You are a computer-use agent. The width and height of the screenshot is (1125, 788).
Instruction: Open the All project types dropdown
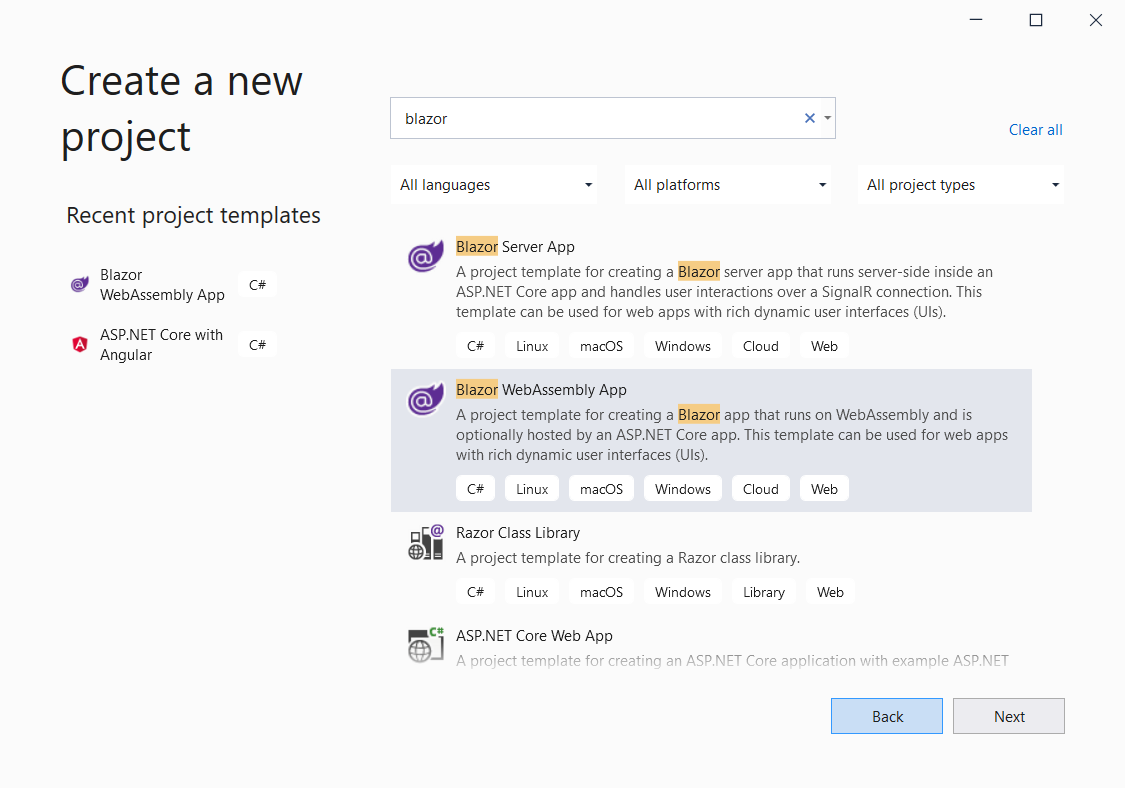coord(960,184)
